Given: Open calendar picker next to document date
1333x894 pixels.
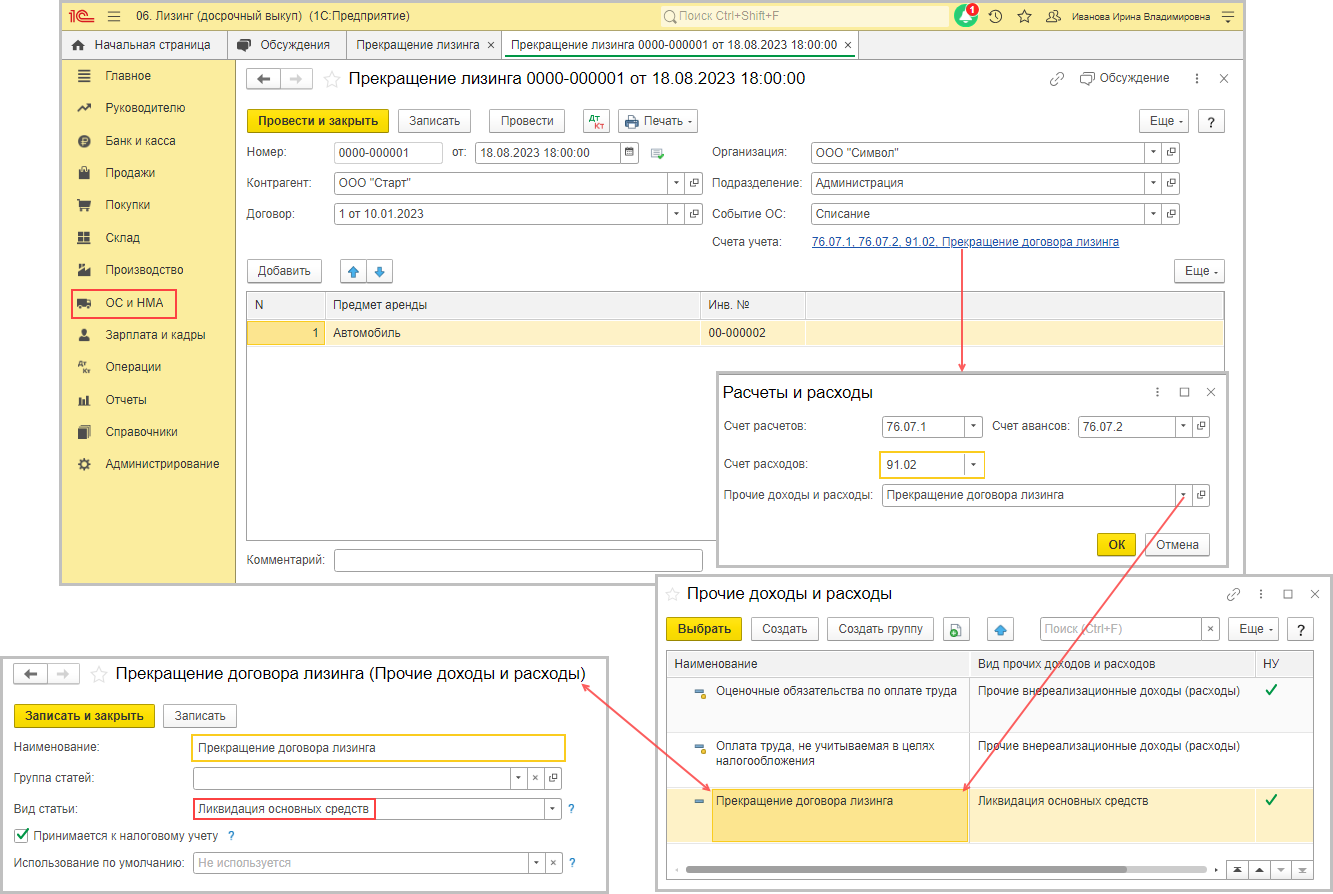Looking at the screenshot, I should point(629,153).
